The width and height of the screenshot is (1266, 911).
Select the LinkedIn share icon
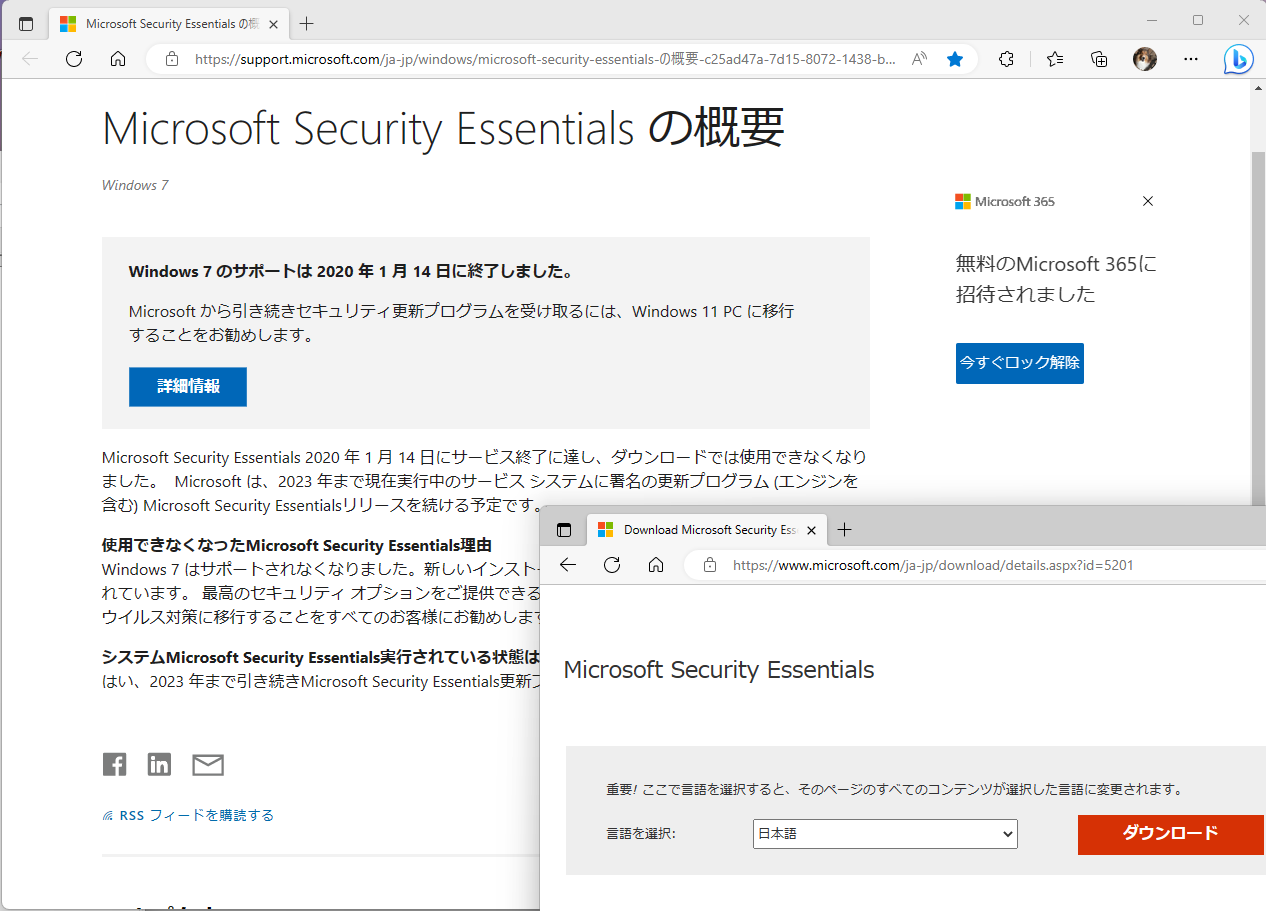click(x=159, y=764)
